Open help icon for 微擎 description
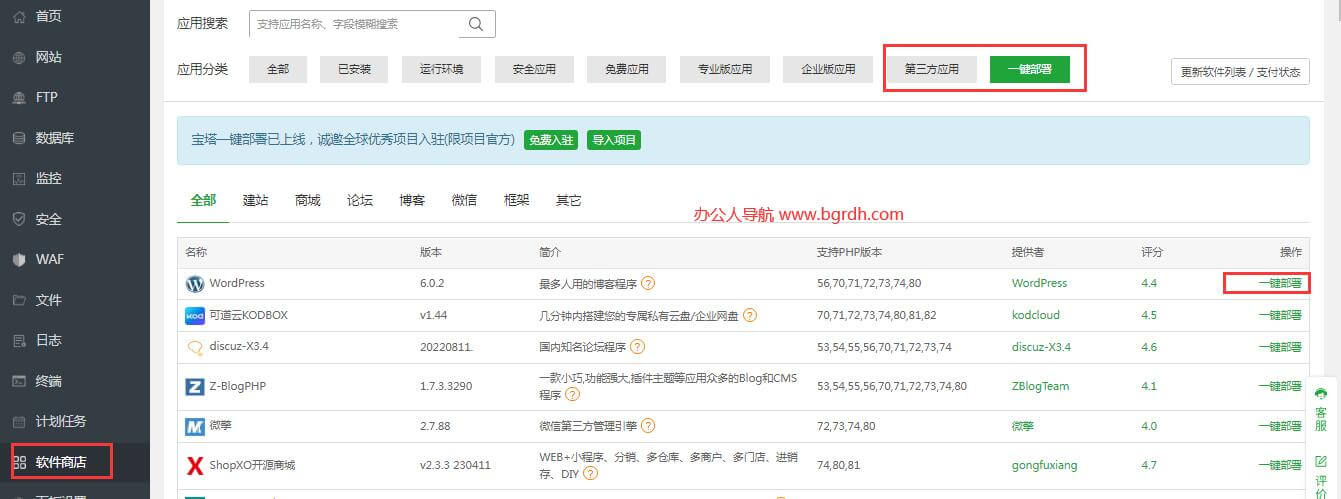This screenshot has width=1341, height=499. coord(648,426)
